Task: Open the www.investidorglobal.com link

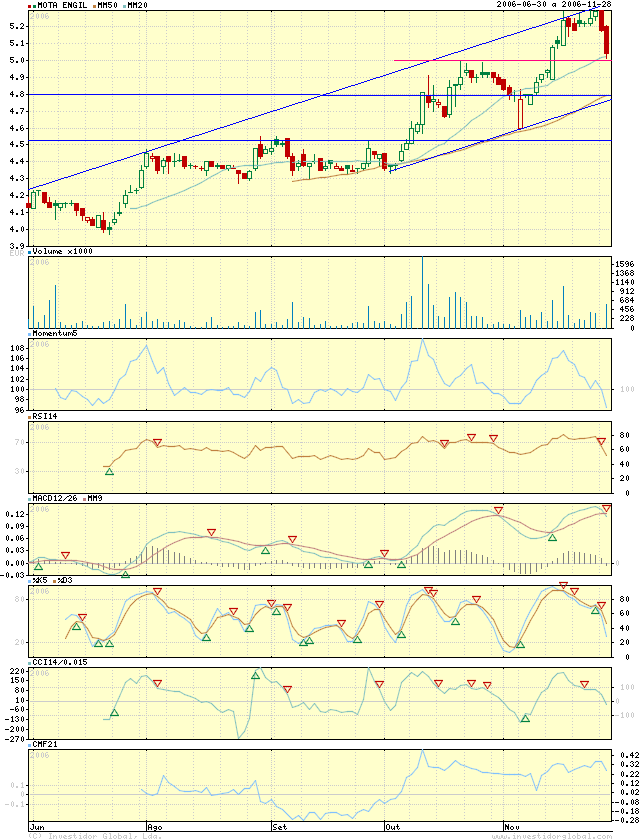Action: (x=552, y=836)
